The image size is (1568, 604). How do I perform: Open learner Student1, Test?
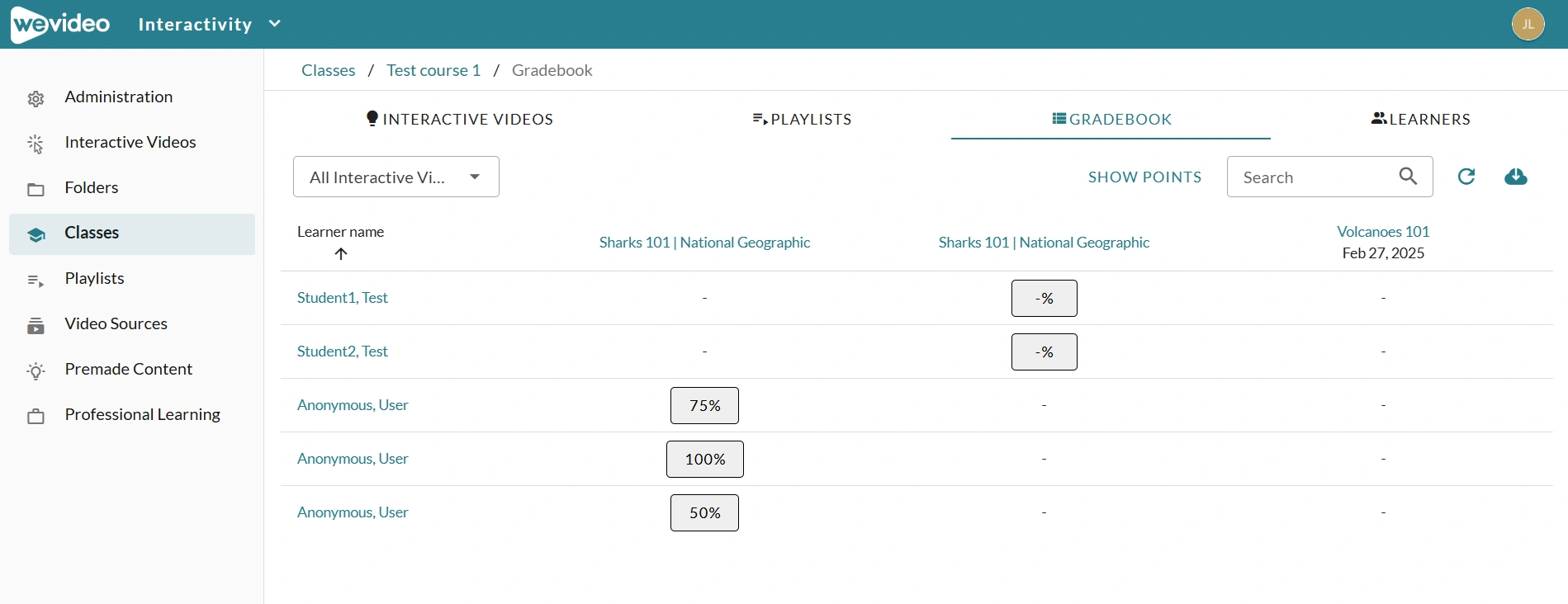343,298
